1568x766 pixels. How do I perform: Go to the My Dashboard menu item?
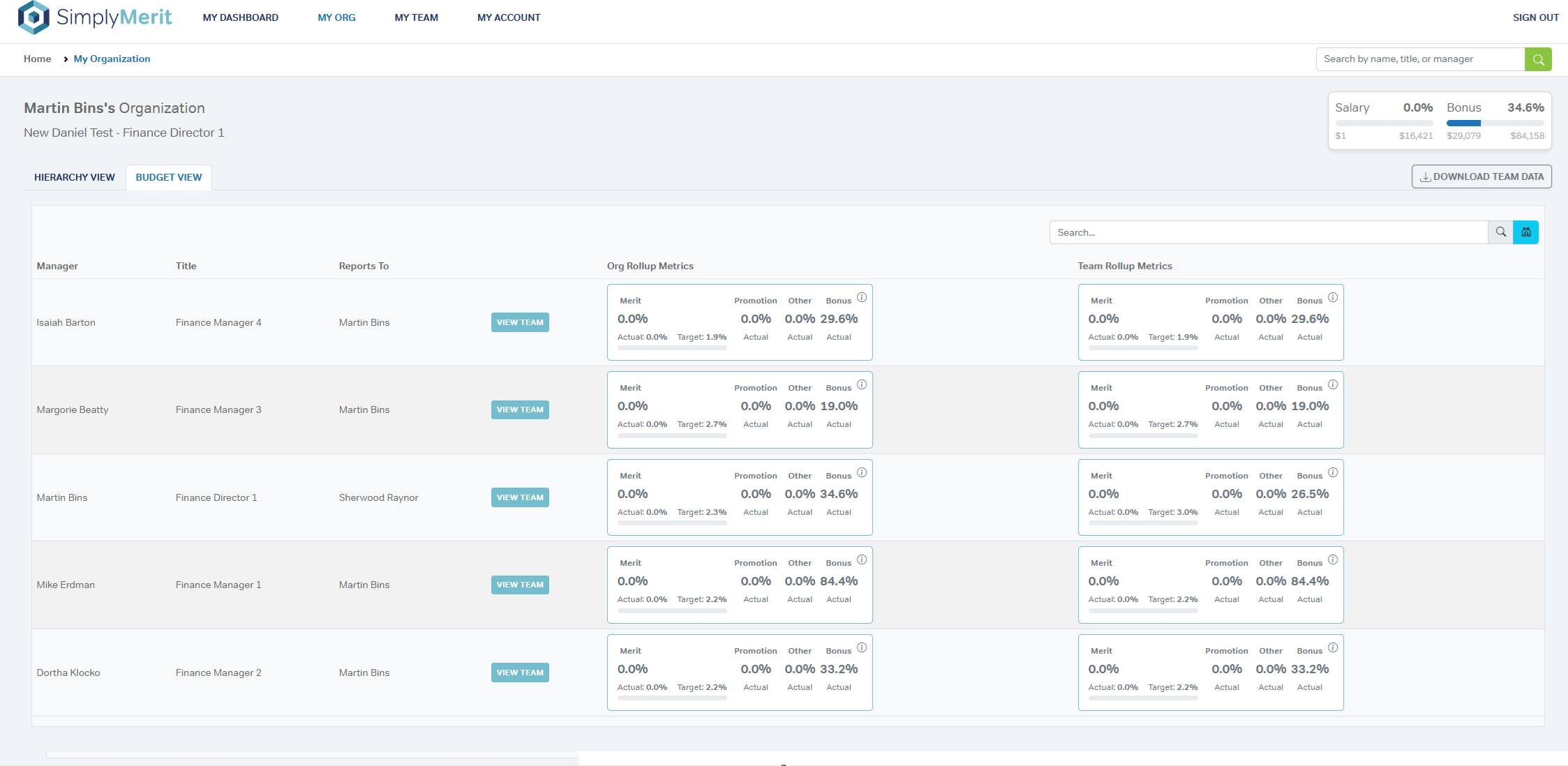pos(240,17)
